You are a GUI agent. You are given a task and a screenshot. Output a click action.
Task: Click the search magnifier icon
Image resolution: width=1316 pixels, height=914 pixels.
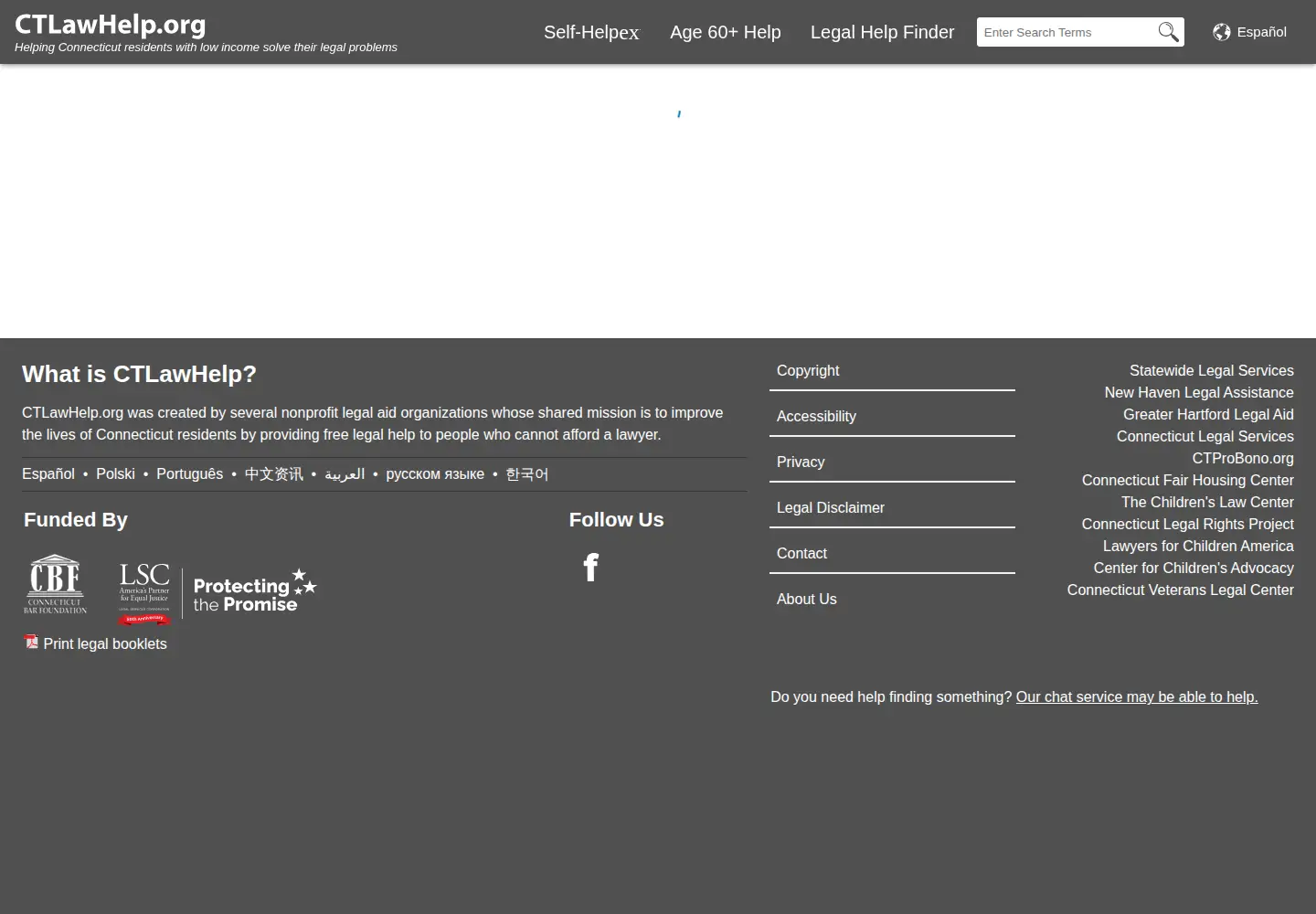click(1168, 32)
